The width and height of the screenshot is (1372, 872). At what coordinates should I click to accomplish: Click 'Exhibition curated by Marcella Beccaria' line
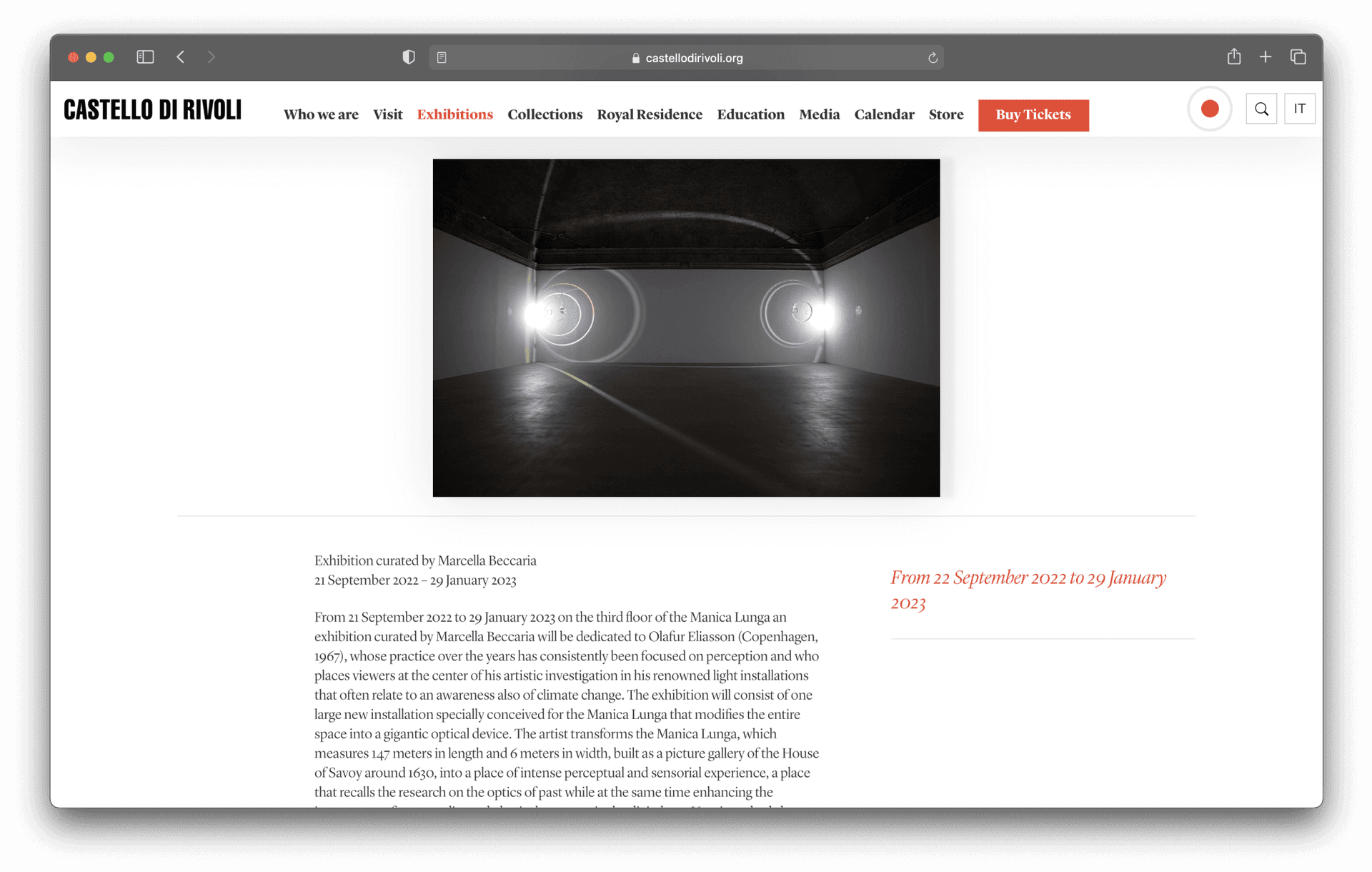click(x=425, y=560)
